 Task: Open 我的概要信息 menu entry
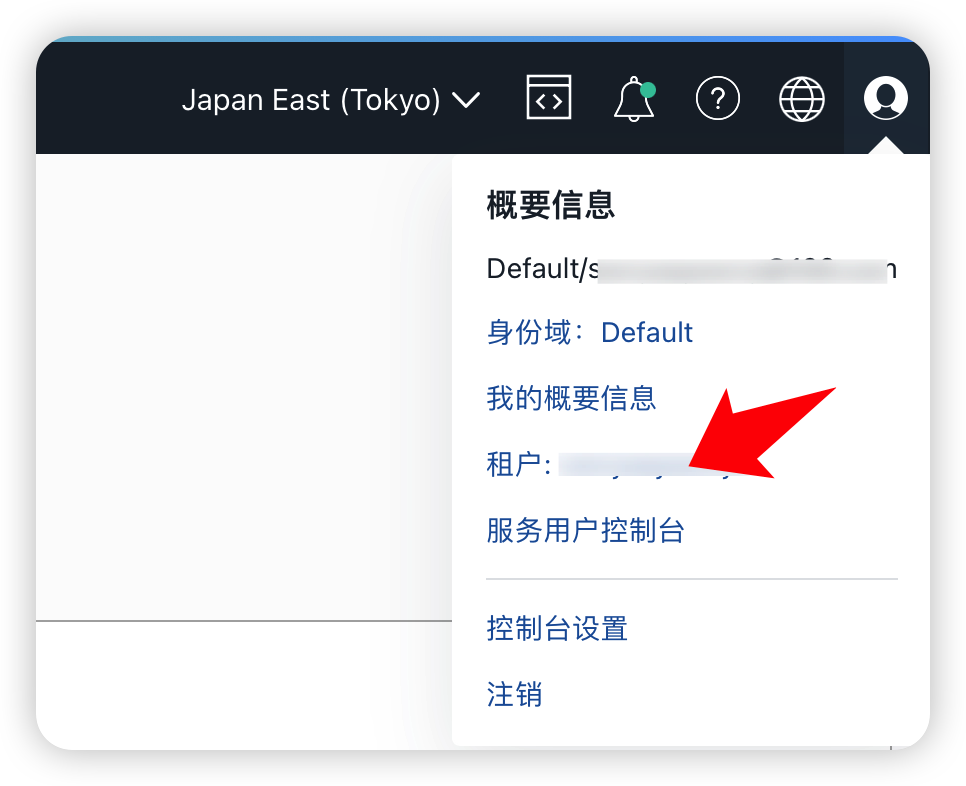tap(571, 398)
